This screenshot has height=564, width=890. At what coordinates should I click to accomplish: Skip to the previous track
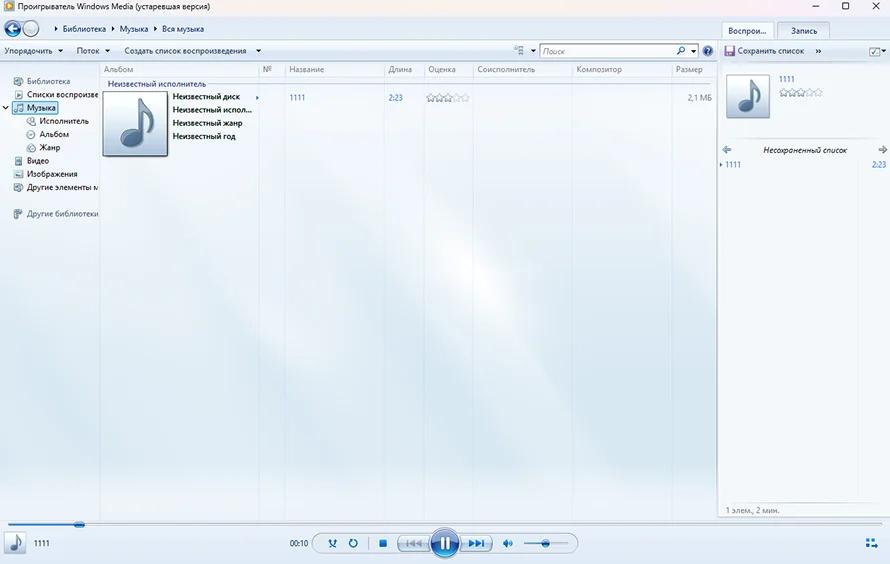[413, 543]
